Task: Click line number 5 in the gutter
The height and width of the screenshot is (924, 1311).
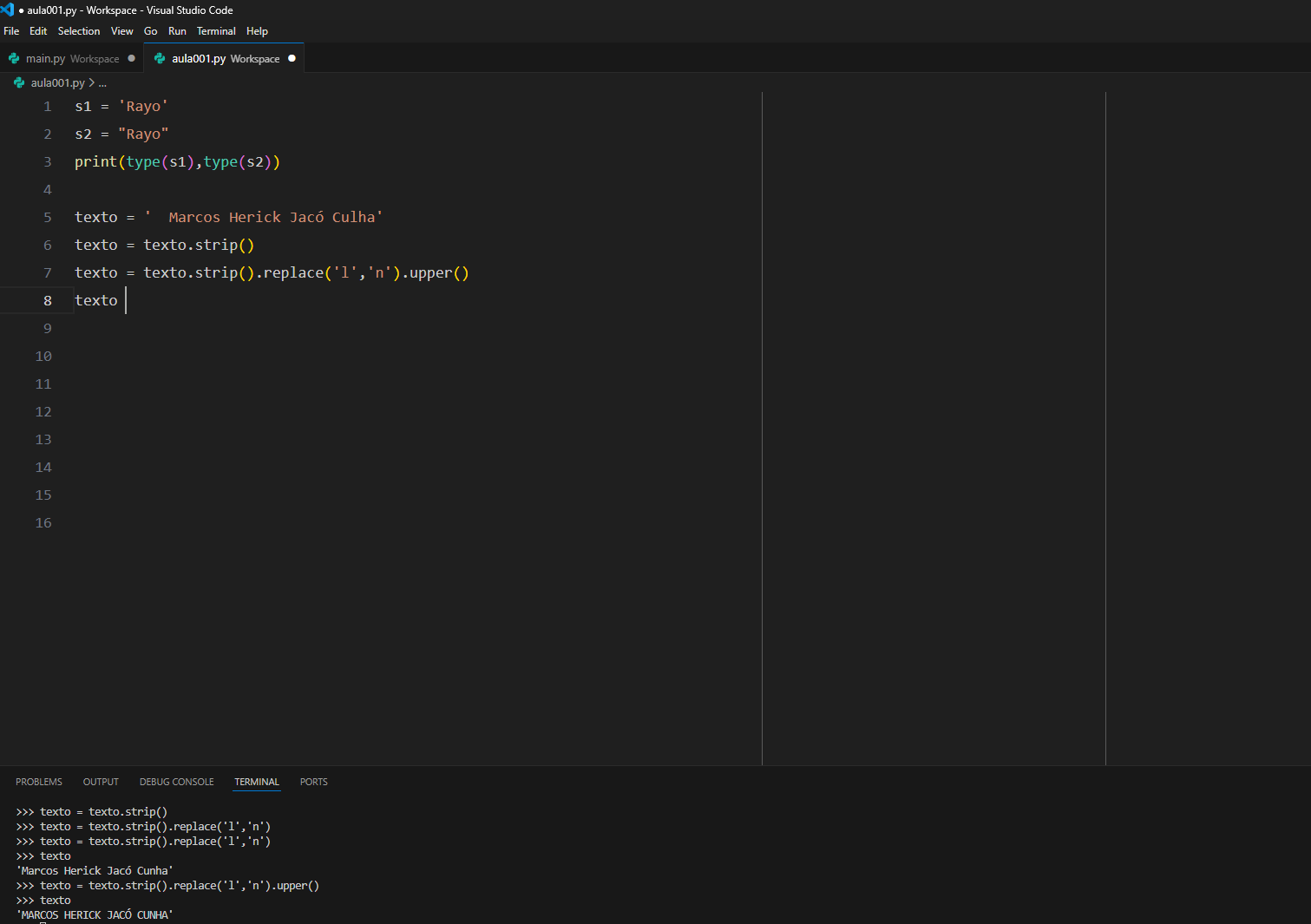Action: (48, 218)
